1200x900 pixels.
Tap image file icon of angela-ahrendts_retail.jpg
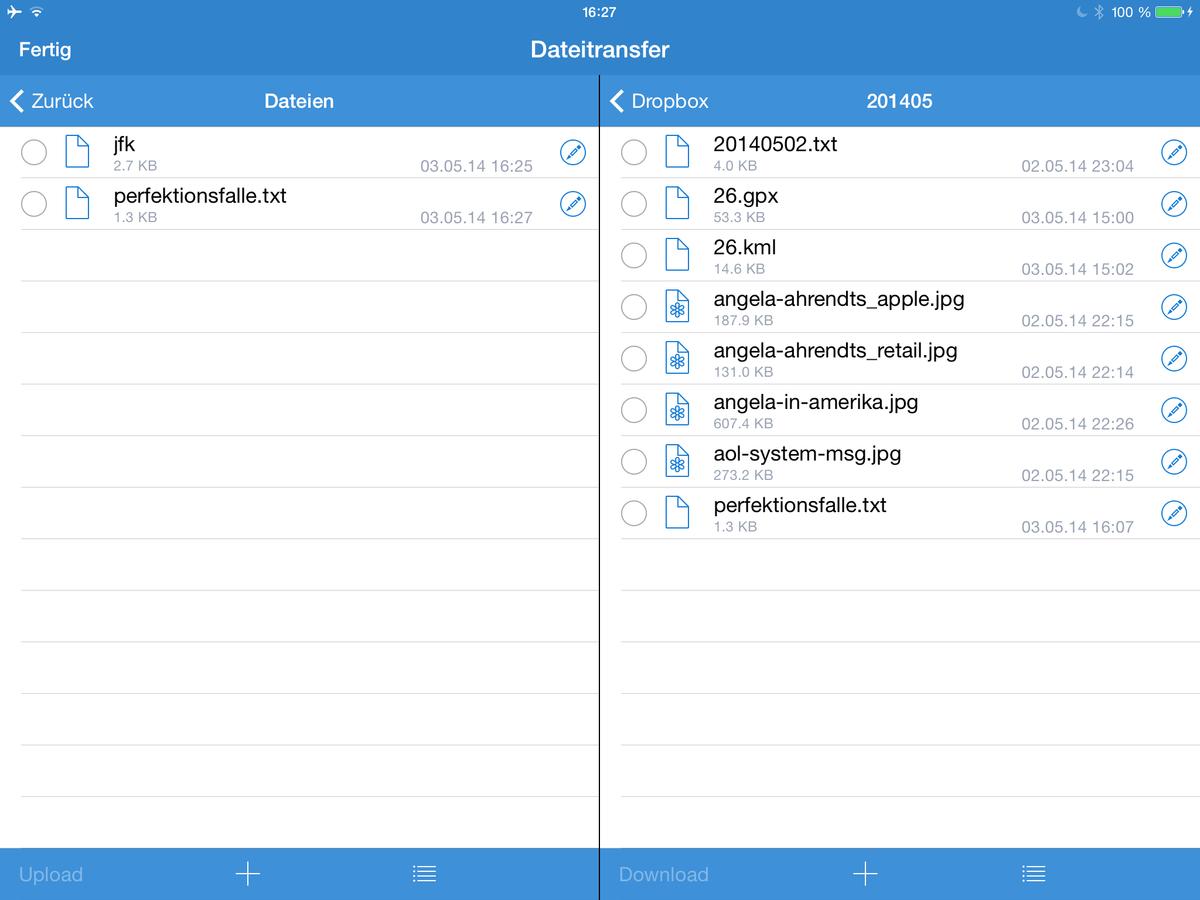(677, 358)
